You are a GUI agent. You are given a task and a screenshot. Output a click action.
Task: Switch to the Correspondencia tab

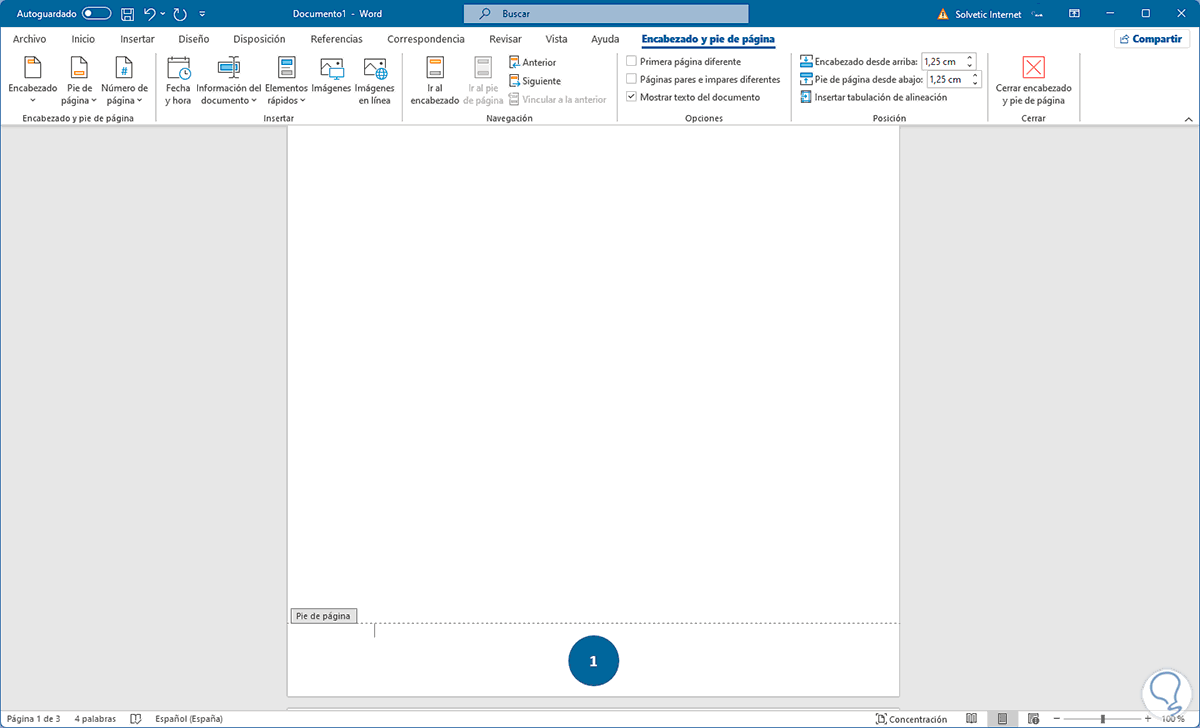[x=426, y=39]
